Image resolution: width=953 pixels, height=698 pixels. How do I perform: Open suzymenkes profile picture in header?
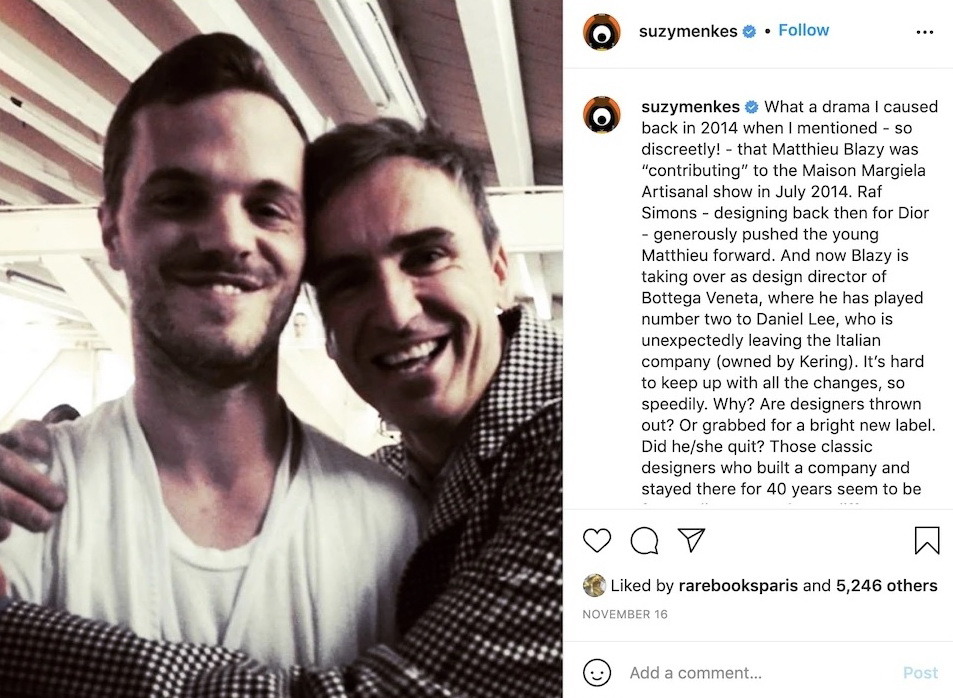coord(602,32)
